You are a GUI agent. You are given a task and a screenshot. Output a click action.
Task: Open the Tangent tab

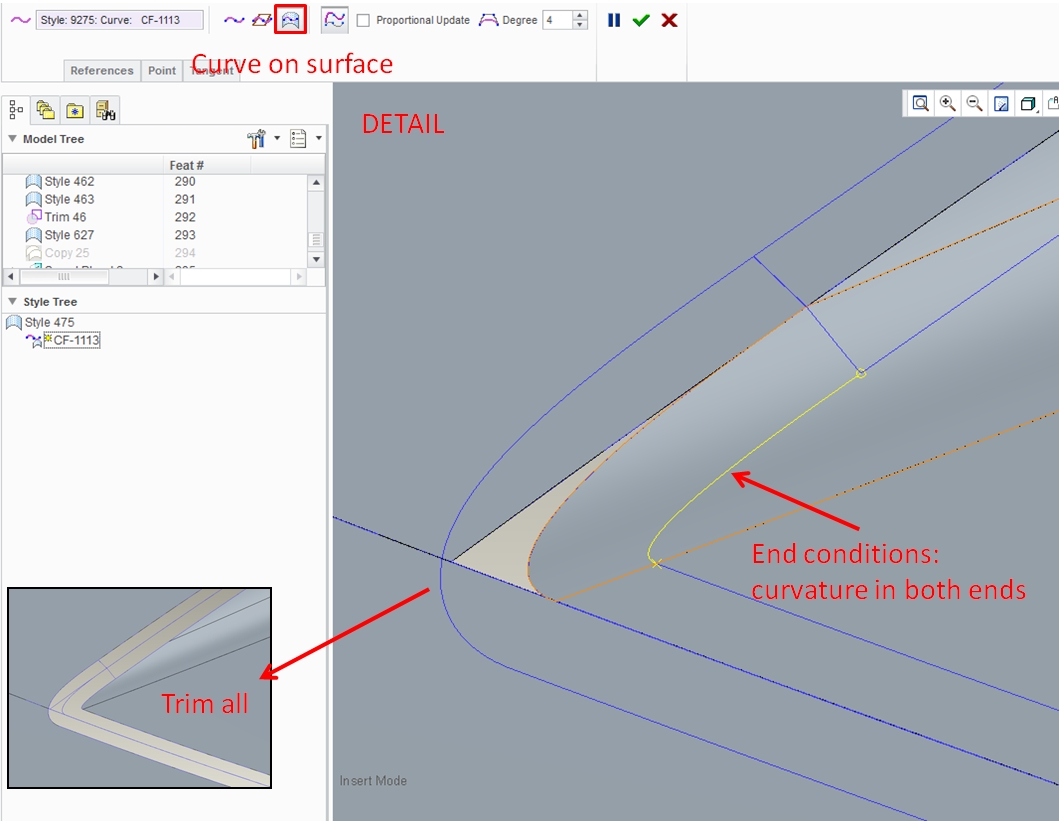pyautogui.click(x=211, y=70)
